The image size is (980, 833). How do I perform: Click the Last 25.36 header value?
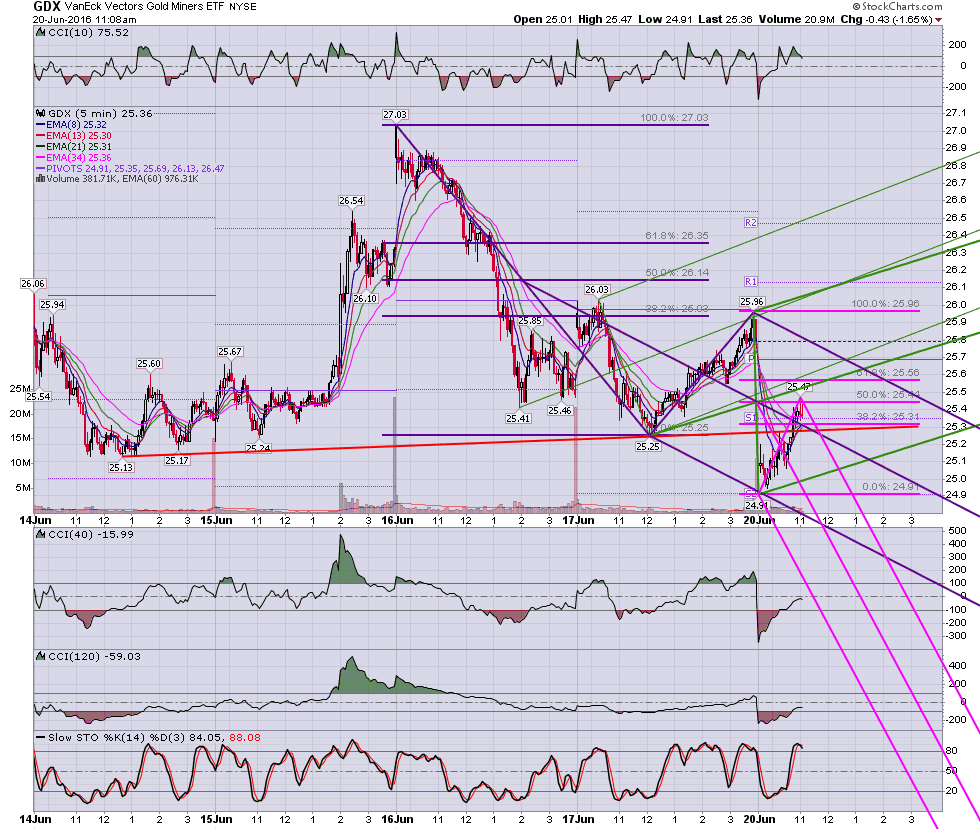[725, 19]
